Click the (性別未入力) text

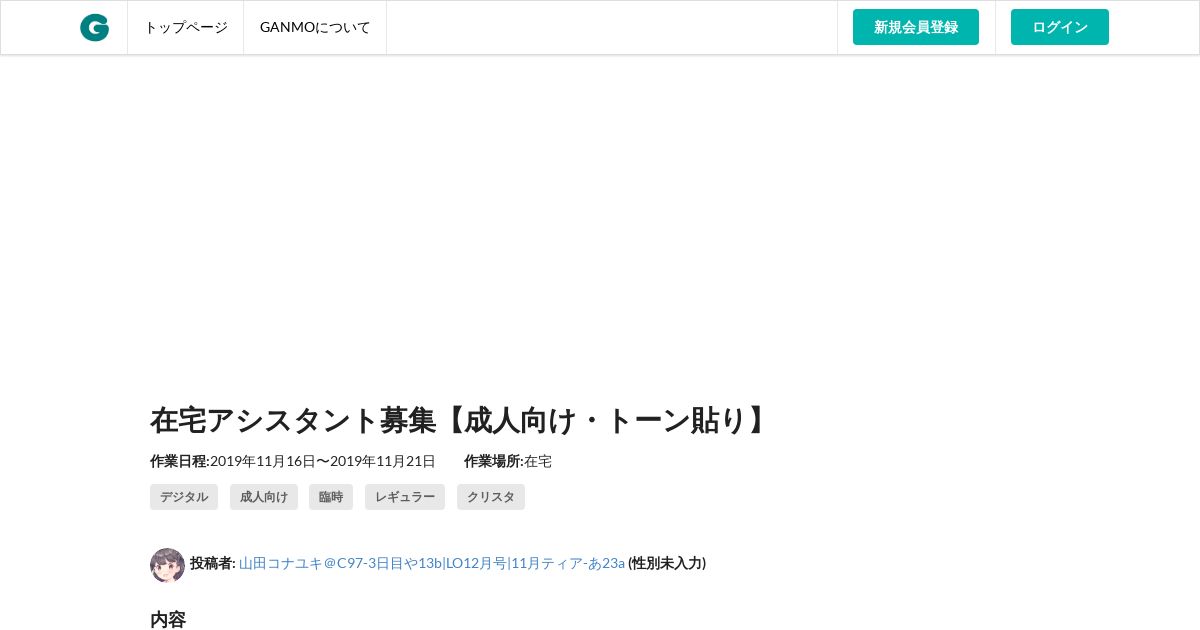coord(667,563)
